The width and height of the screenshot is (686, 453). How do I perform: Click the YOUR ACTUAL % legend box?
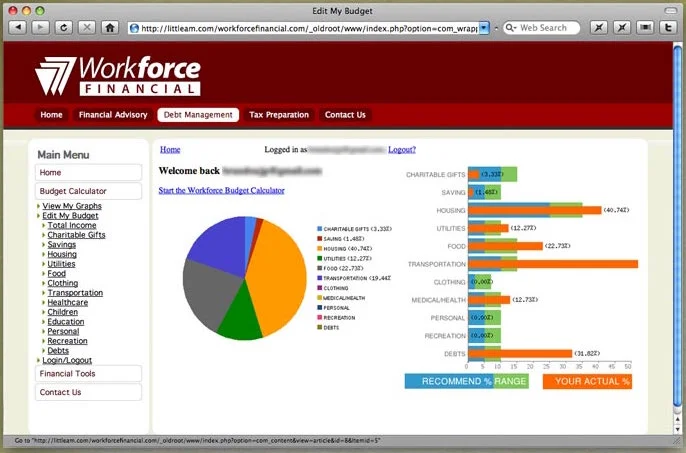(x=587, y=381)
